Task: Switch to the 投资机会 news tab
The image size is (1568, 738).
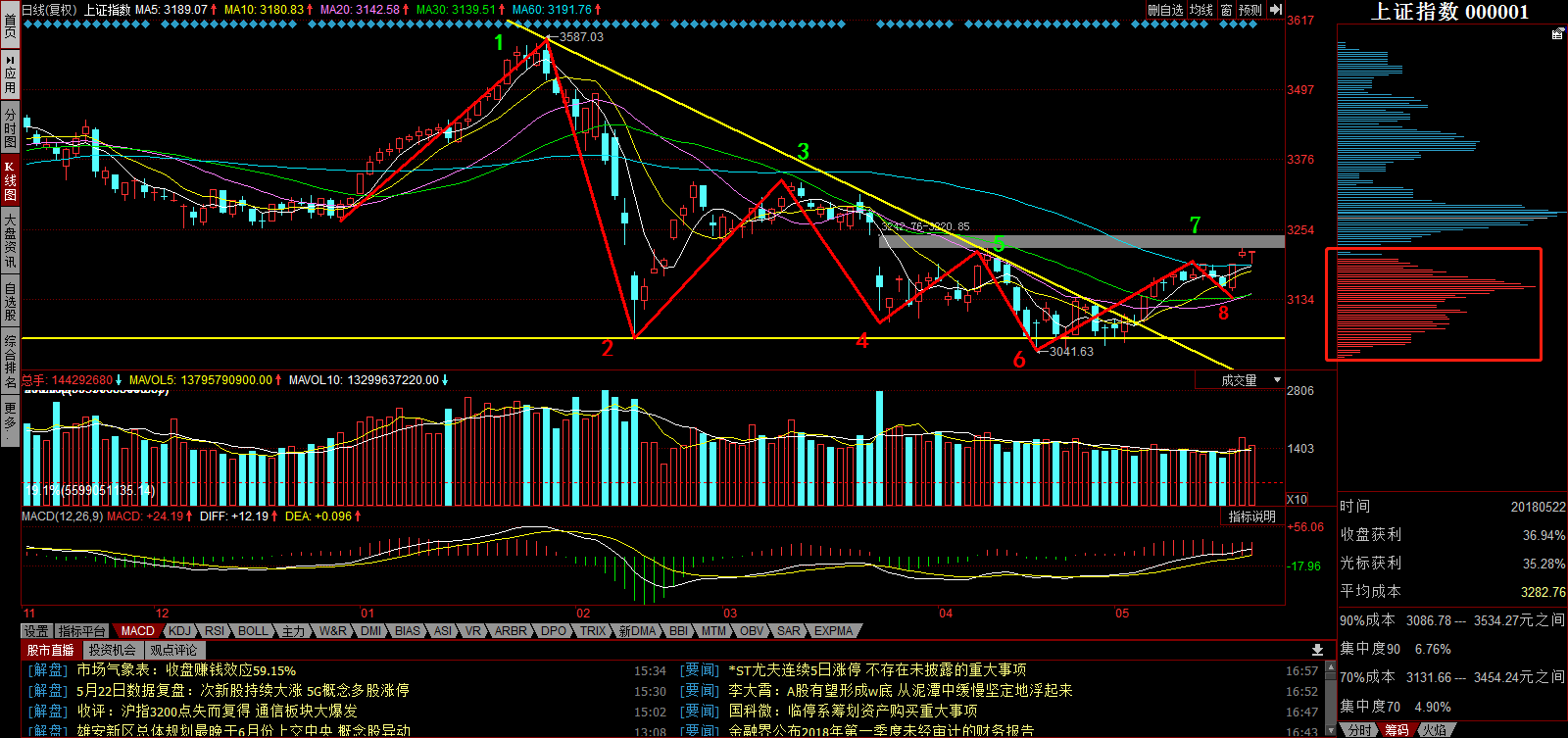Action: coord(113,650)
